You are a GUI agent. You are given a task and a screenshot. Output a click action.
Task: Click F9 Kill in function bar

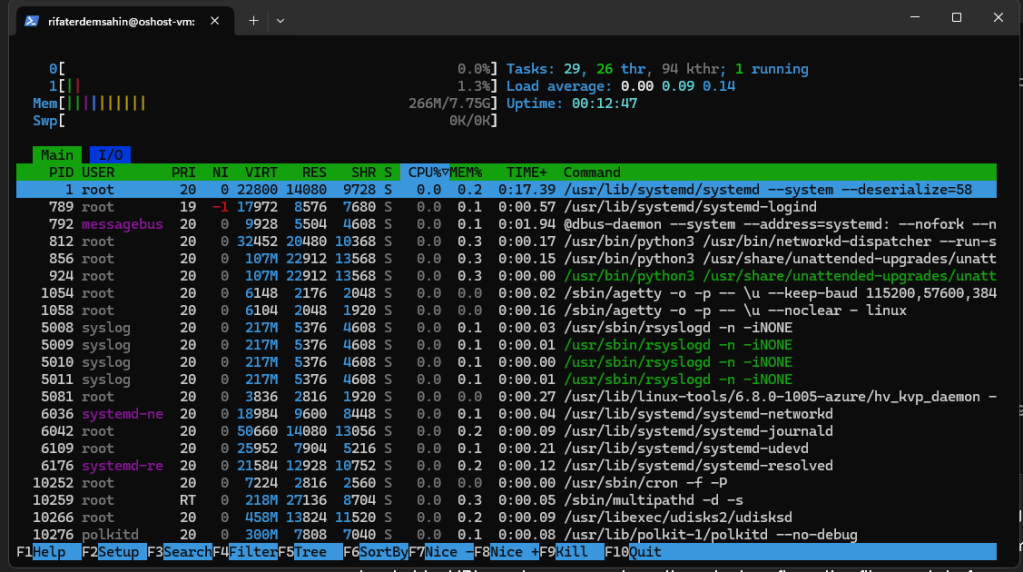572,552
